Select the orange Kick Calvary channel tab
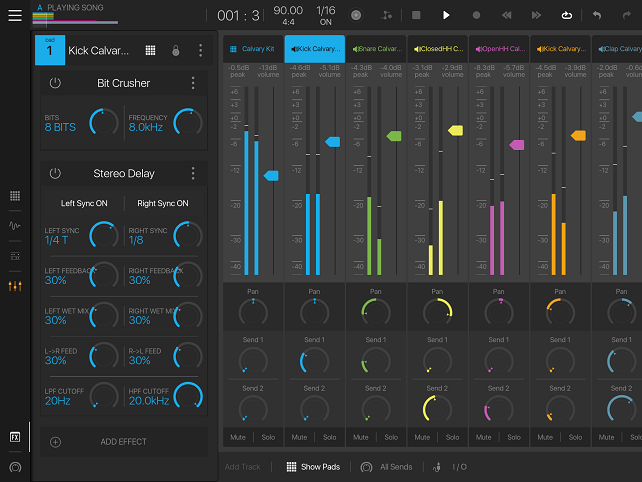This screenshot has width=642, height=482. click(x=561, y=49)
